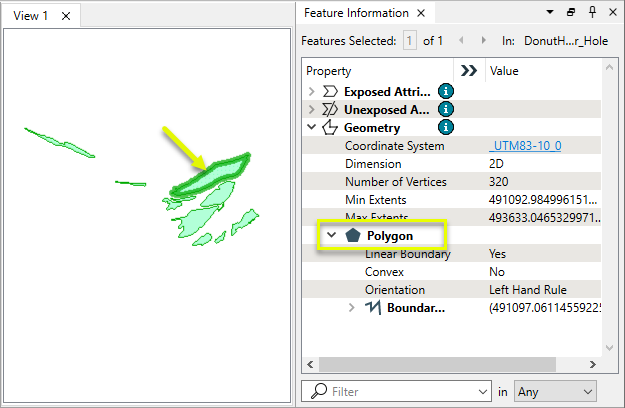Select the Feature Information tab
625x408 pixels.
[356, 13]
